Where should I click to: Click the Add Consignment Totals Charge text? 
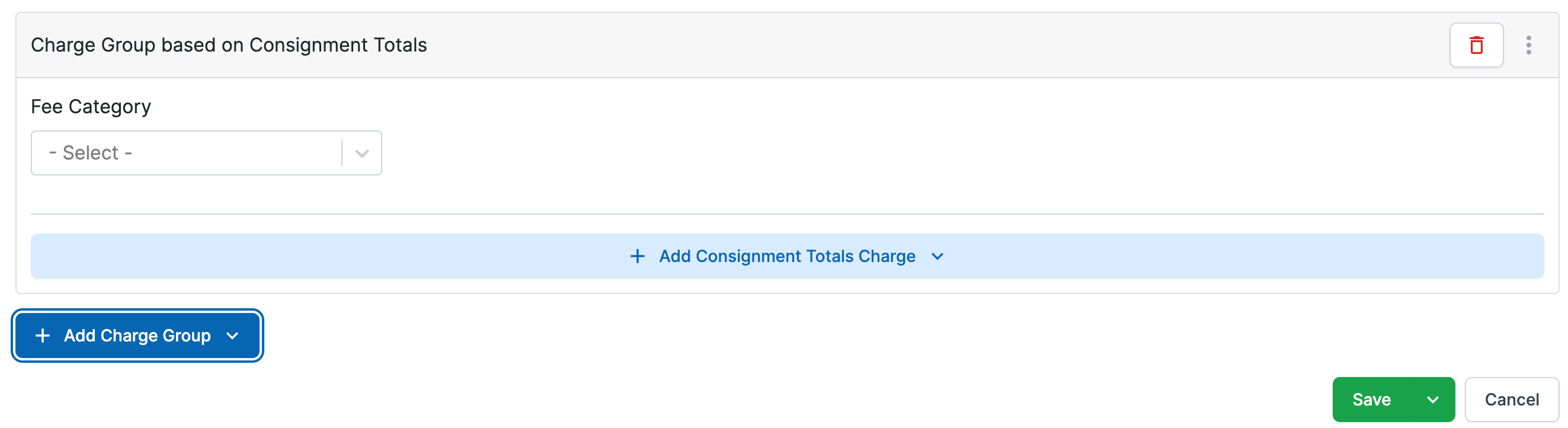click(x=786, y=256)
